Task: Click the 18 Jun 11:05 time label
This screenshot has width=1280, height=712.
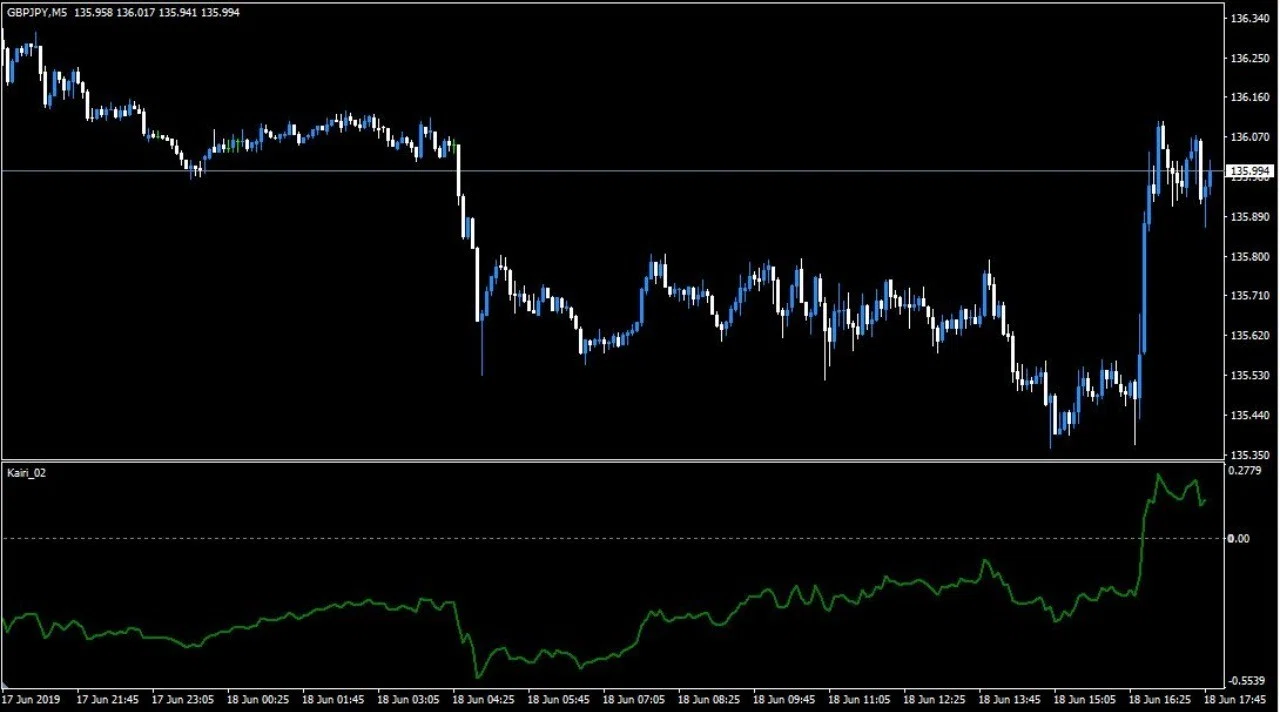Action: click(859, 698)
